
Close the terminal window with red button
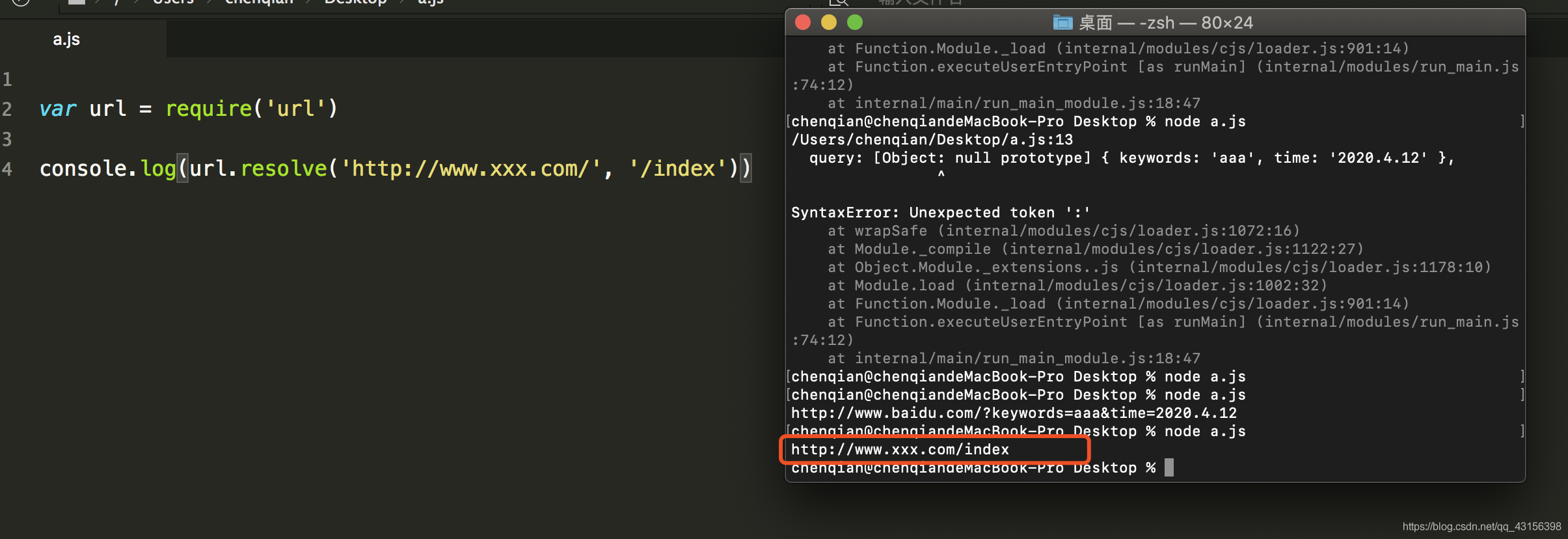click(x=803, y=23)
